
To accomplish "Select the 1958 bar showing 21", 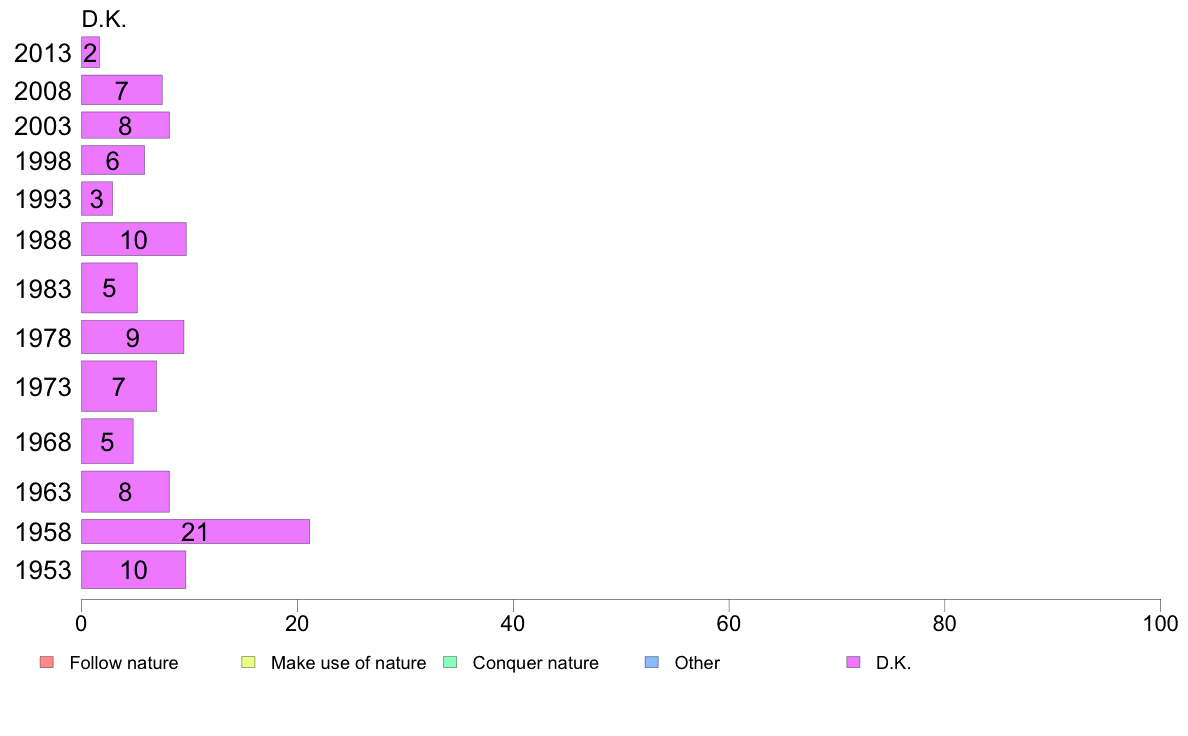I will [195, 531].
